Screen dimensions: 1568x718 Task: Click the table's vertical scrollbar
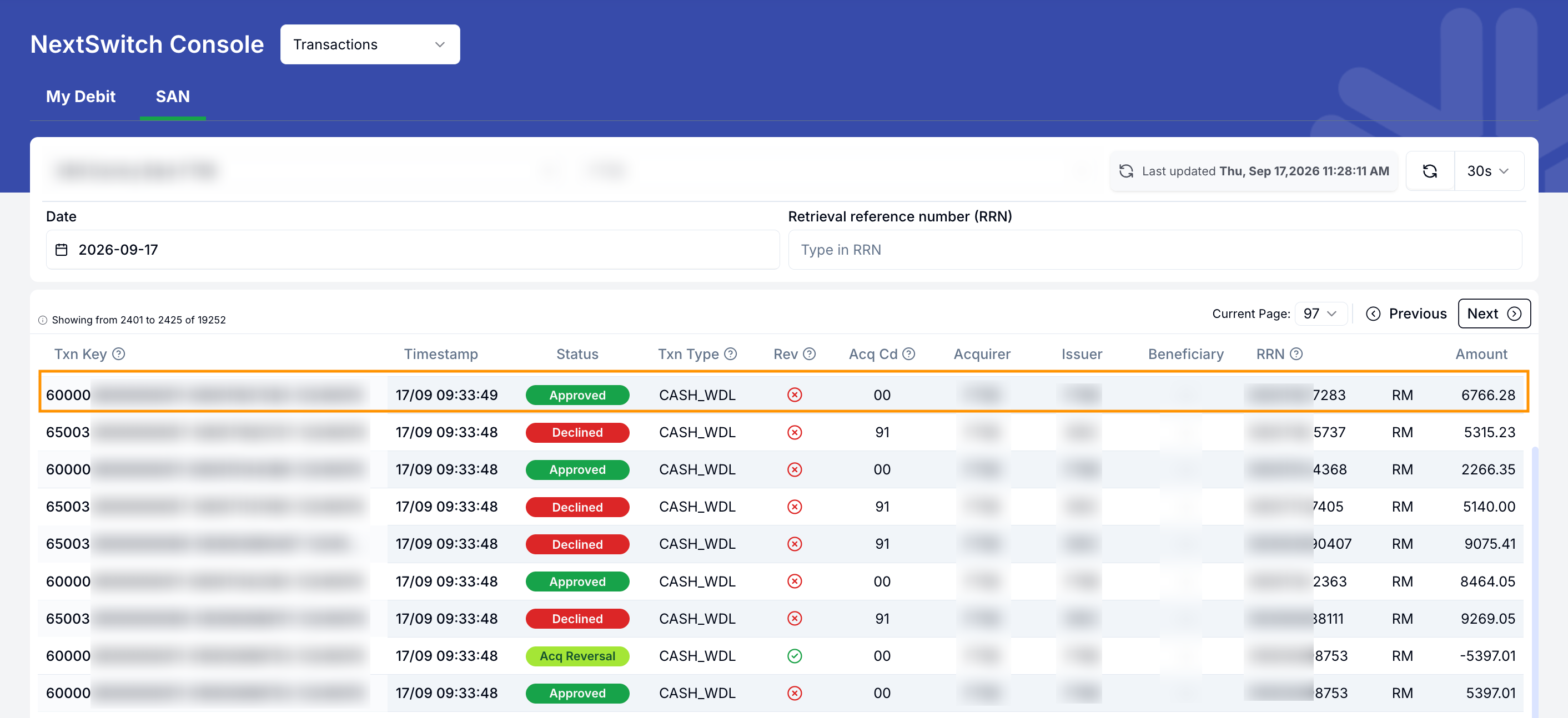click(x=1535, y=582)
